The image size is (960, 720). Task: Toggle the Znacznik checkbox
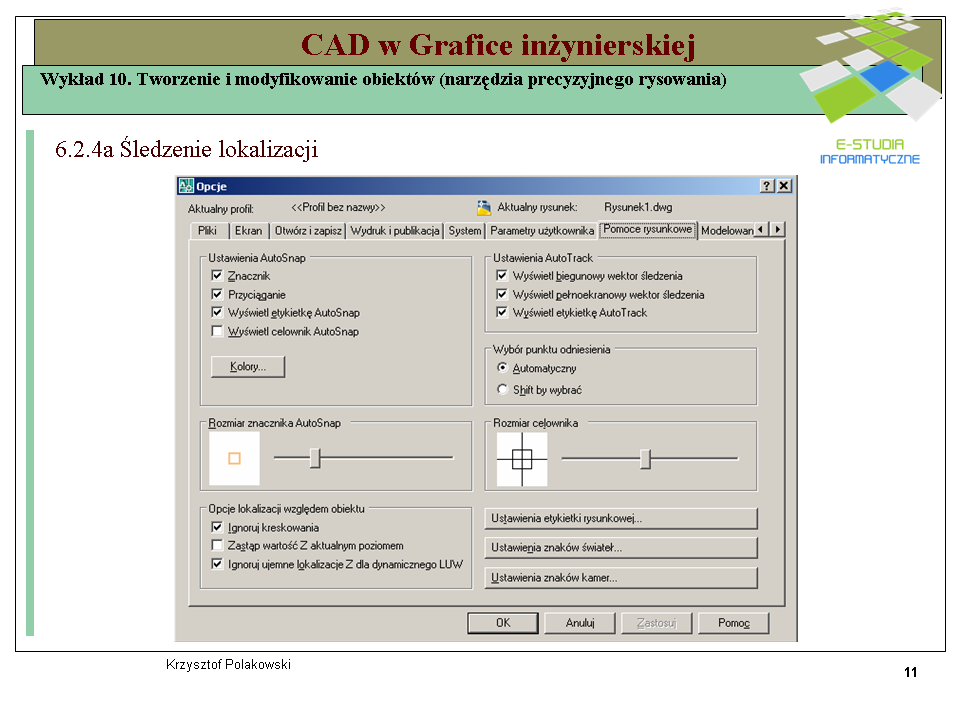click(217, 276)
